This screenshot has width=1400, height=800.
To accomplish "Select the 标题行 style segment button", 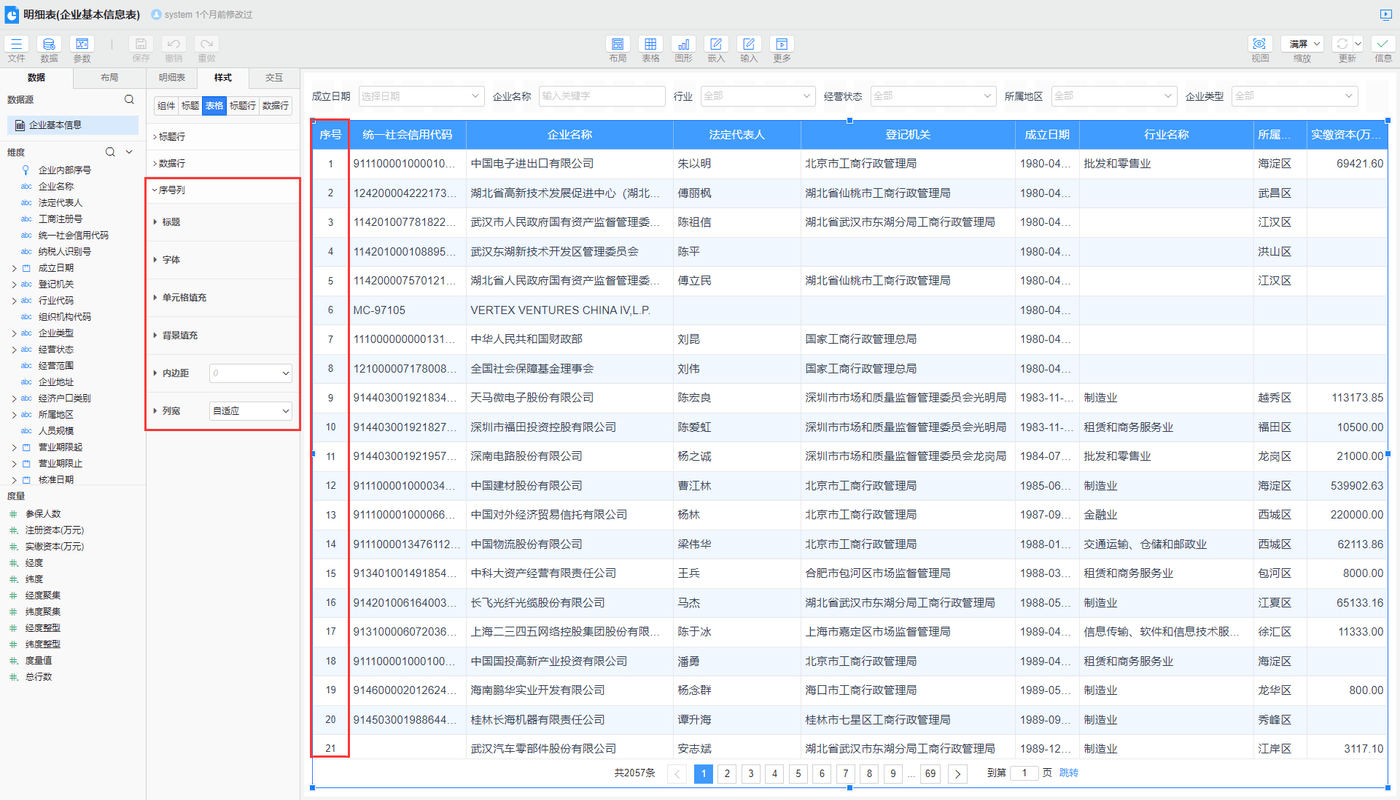I will click(243, 106).
